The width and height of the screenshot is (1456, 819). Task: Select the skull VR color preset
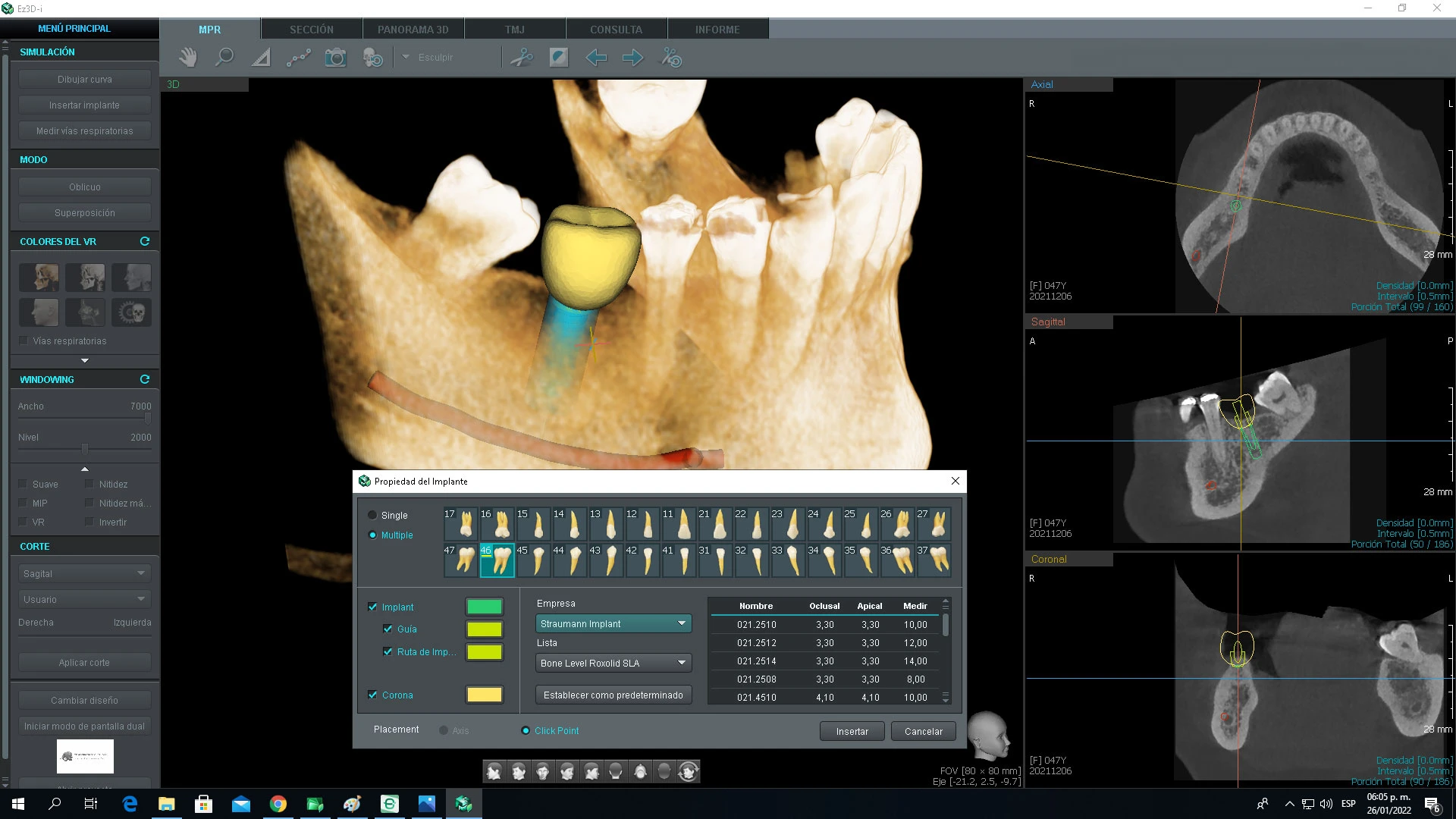[x=132, y=312]
